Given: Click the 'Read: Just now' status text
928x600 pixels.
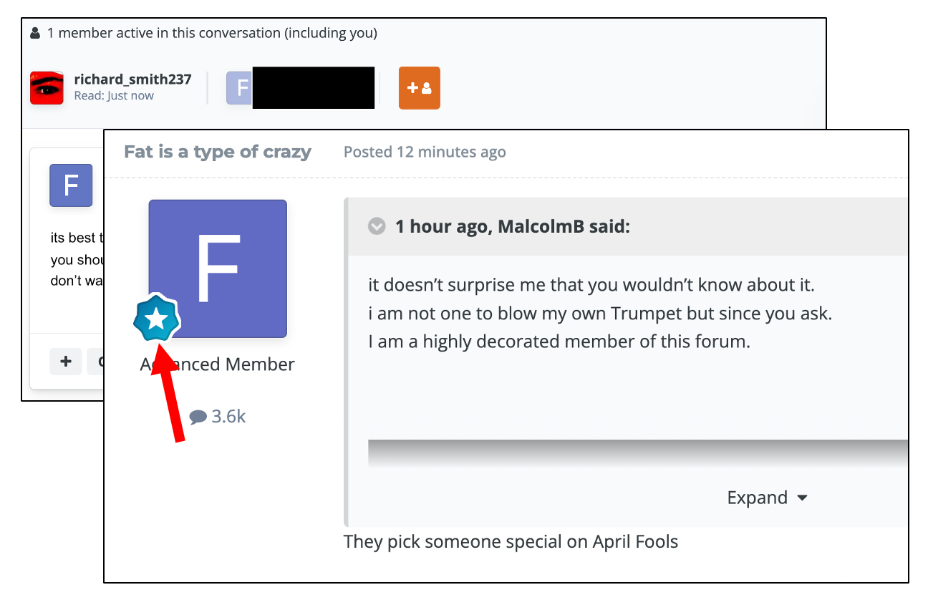Looking at the screenshot, I should coord(114,96).
